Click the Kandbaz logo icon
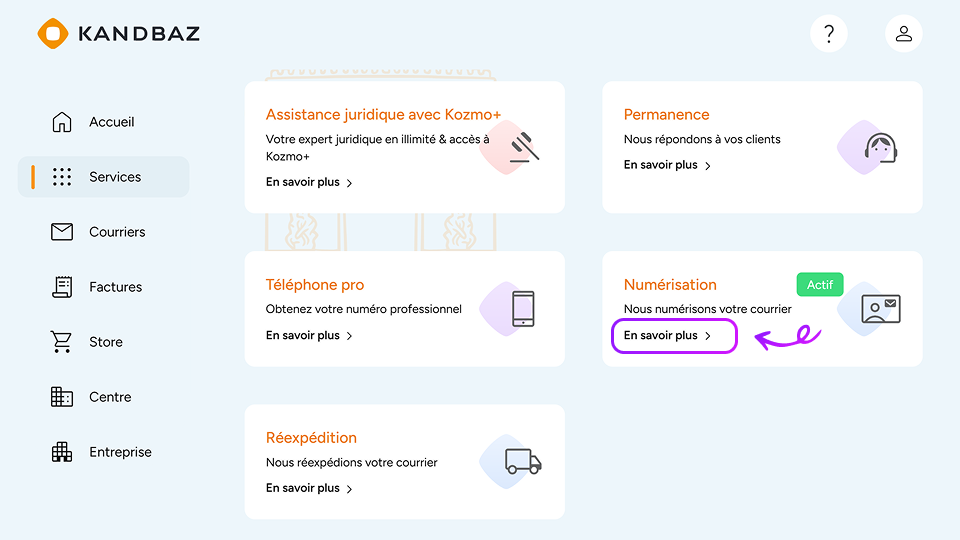Viewport: 960px width, 540px height. click(x=52, y=33)
